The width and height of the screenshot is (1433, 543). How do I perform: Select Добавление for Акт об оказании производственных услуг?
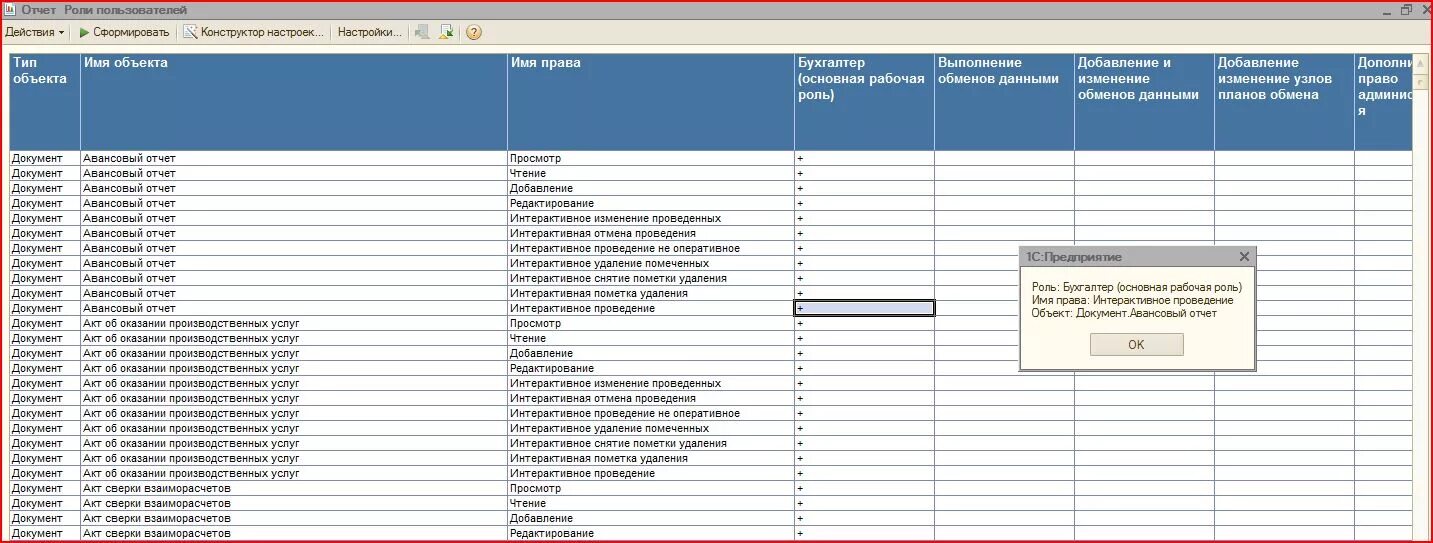tap(651, 353)
